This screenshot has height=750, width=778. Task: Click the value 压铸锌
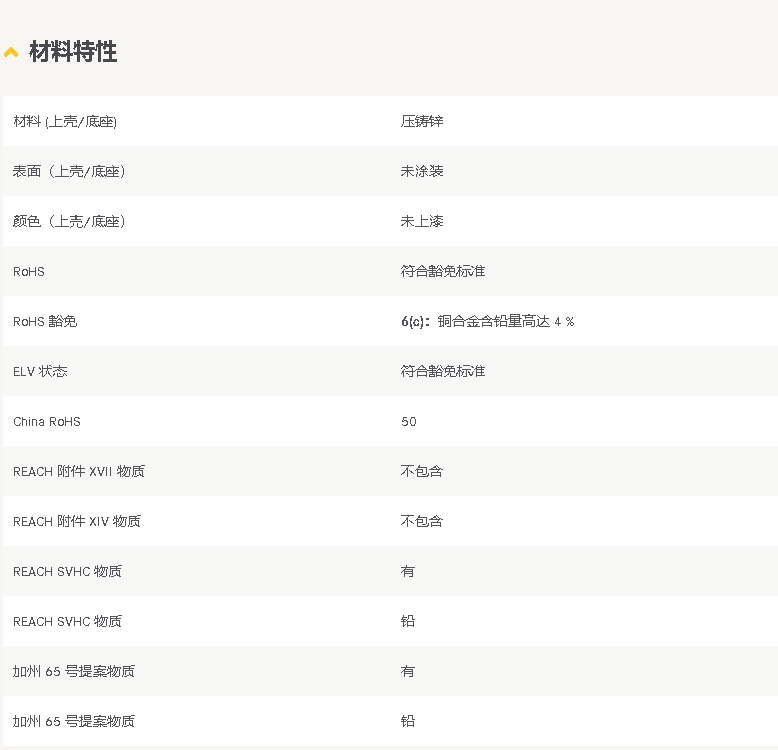click(422, 122)
